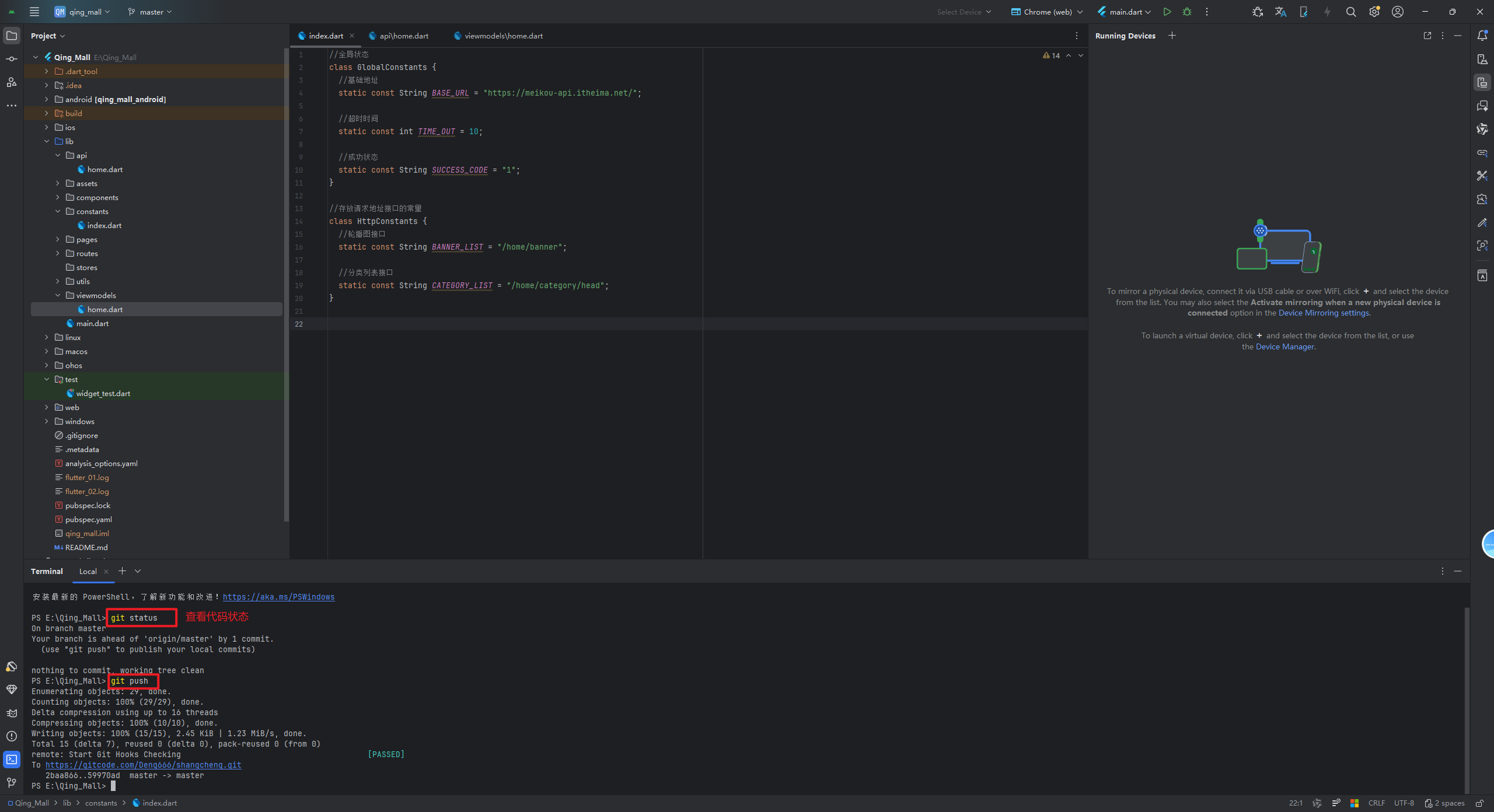Open the master branch dropdown
Screen dimensions: 1494x812
point(151,12)
